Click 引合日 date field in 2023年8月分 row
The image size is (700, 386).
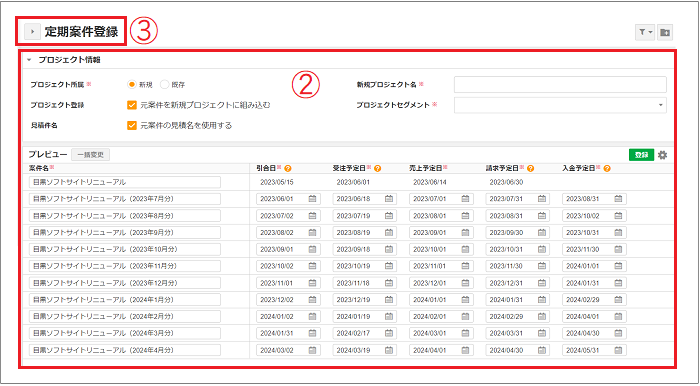tap(288, 216)
